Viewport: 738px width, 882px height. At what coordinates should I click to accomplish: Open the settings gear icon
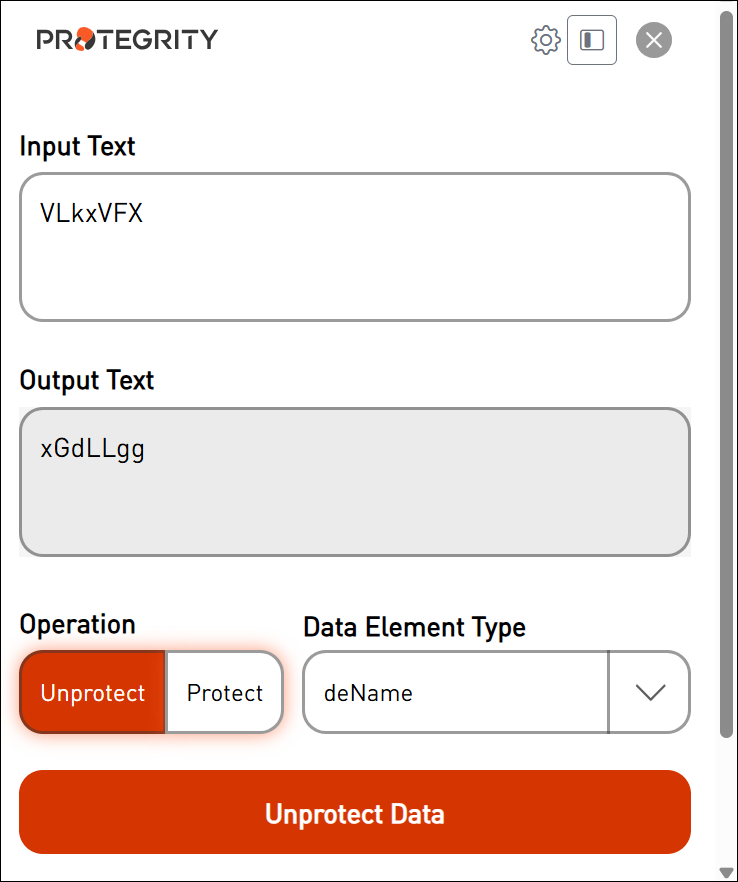click(x=545, y=40)
